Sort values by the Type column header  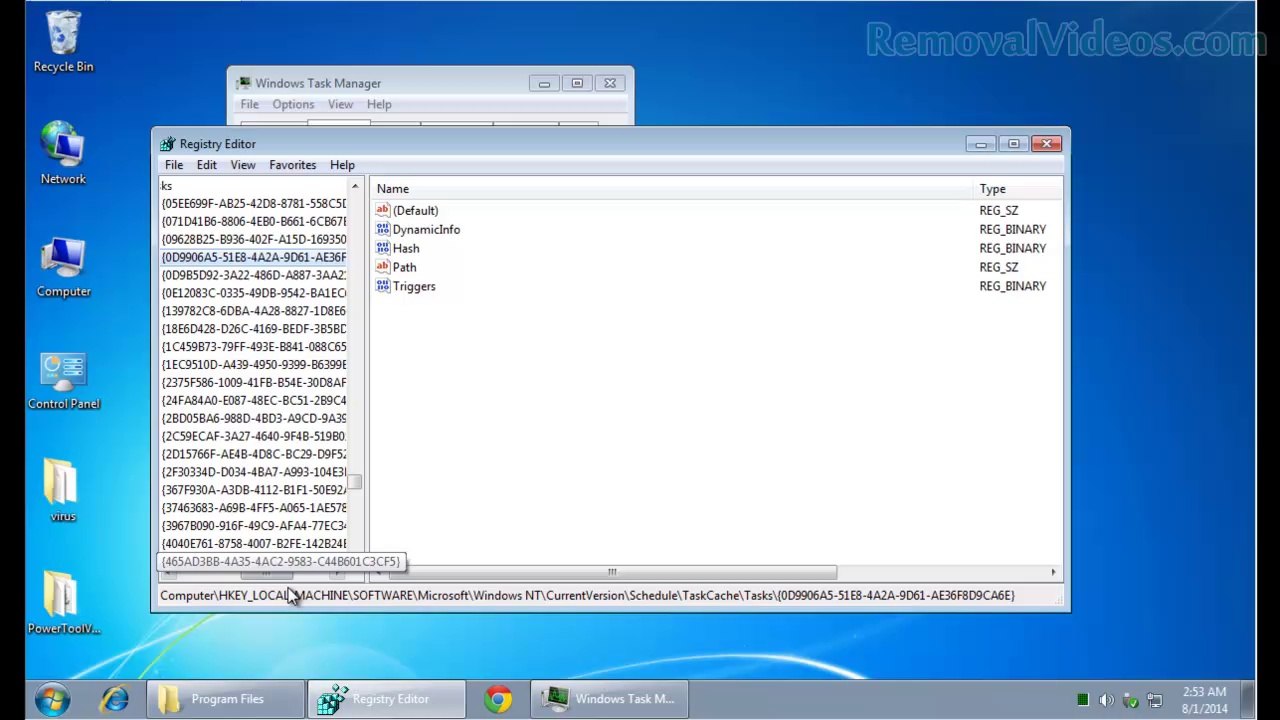tap(1018, 189)
